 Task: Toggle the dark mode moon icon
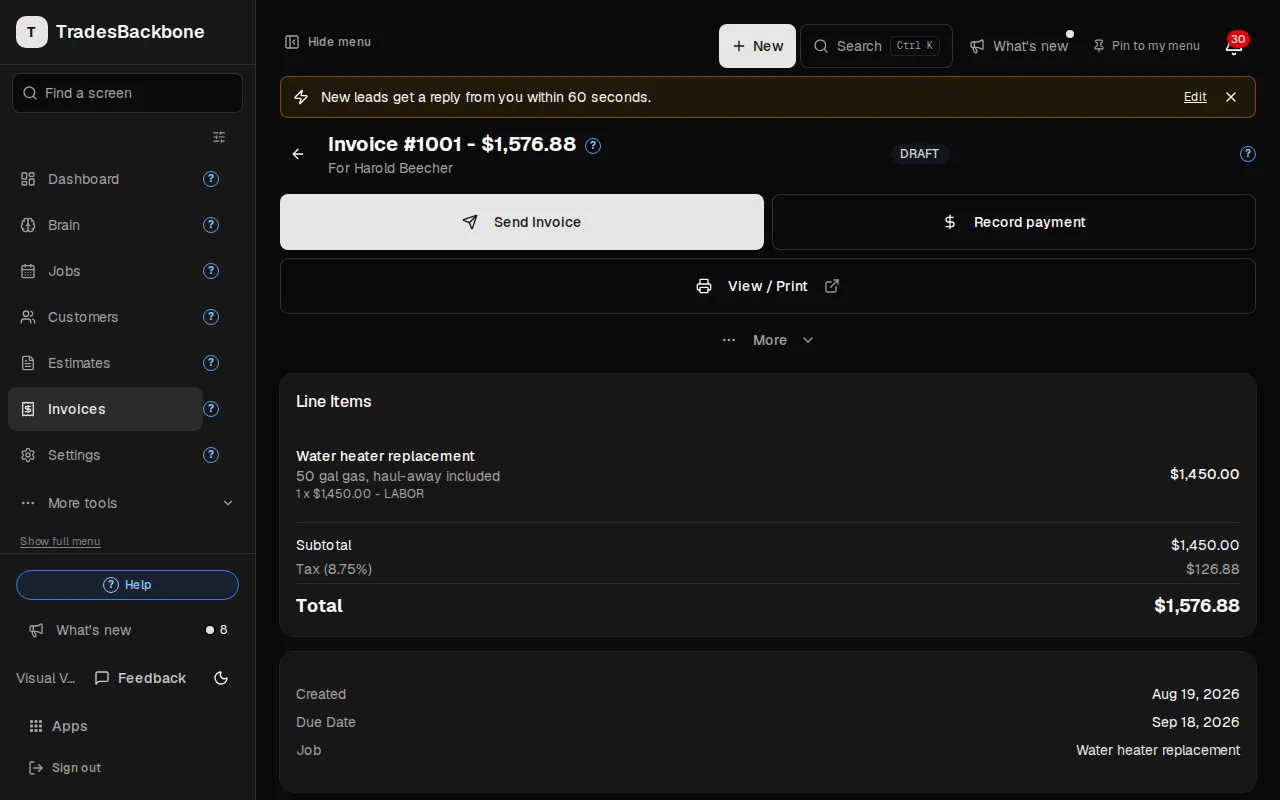(221, 678)
